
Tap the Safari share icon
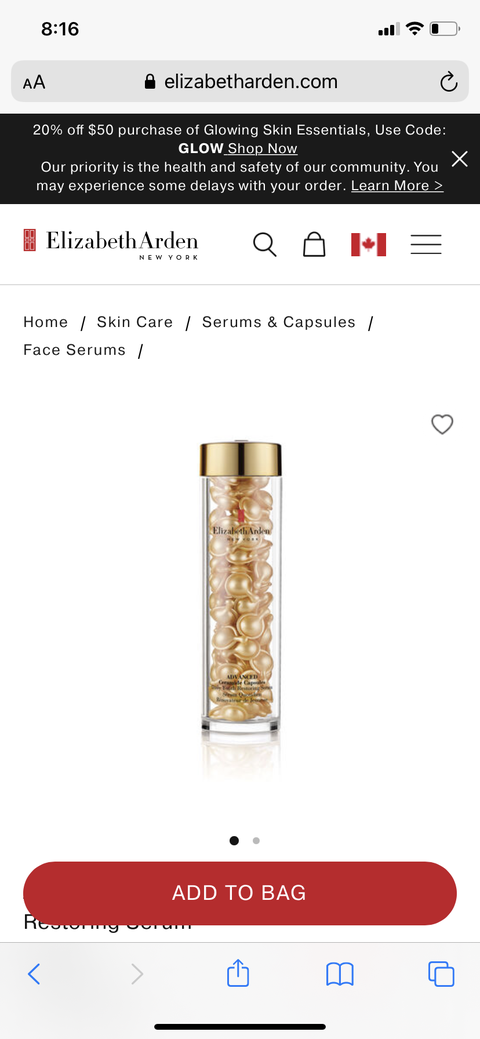238,973
